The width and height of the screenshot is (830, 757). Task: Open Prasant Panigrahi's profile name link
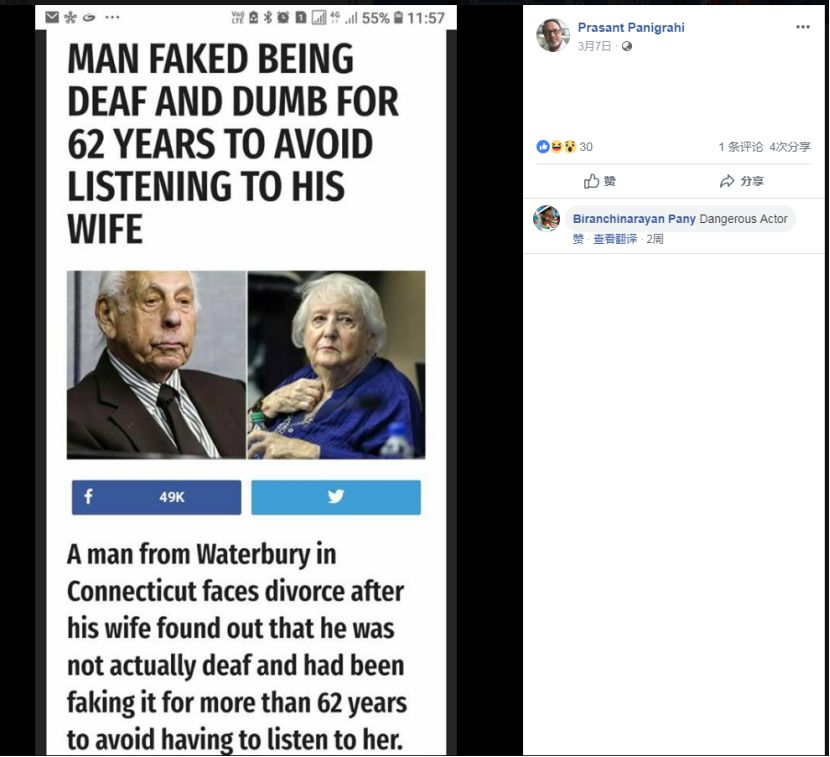(630, 28)
